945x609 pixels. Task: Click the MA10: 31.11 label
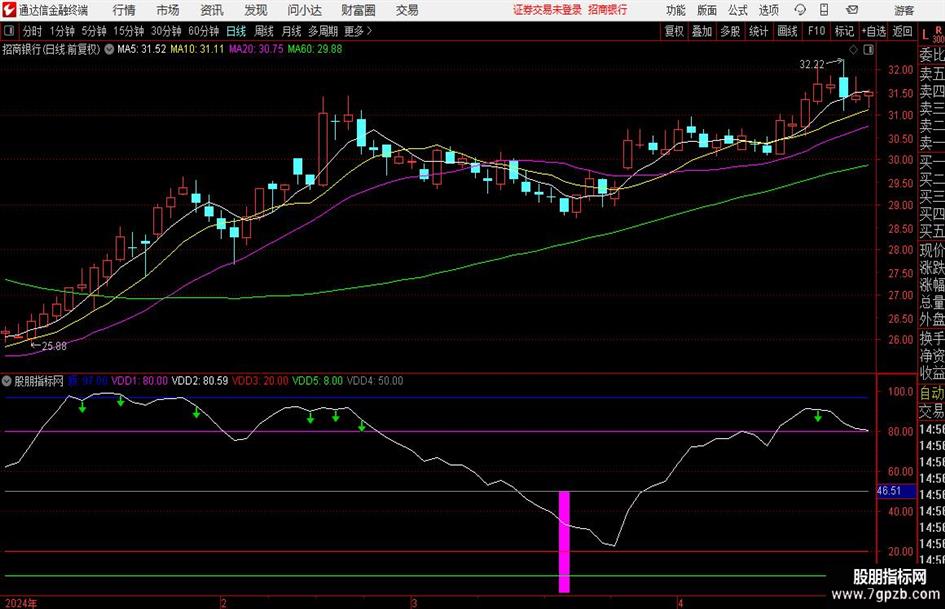coord(197,49)
